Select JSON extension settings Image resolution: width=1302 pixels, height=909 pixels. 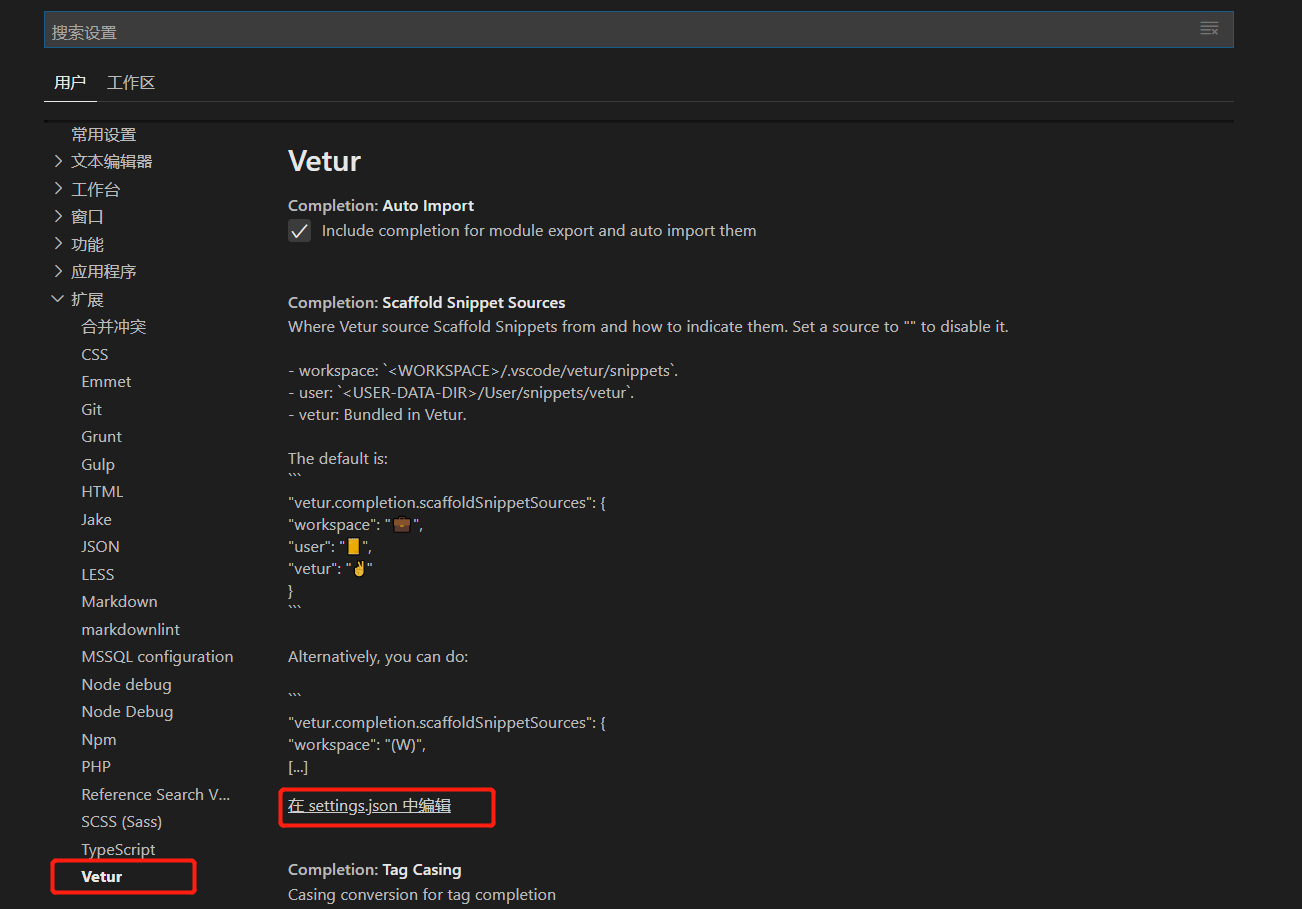101,546
